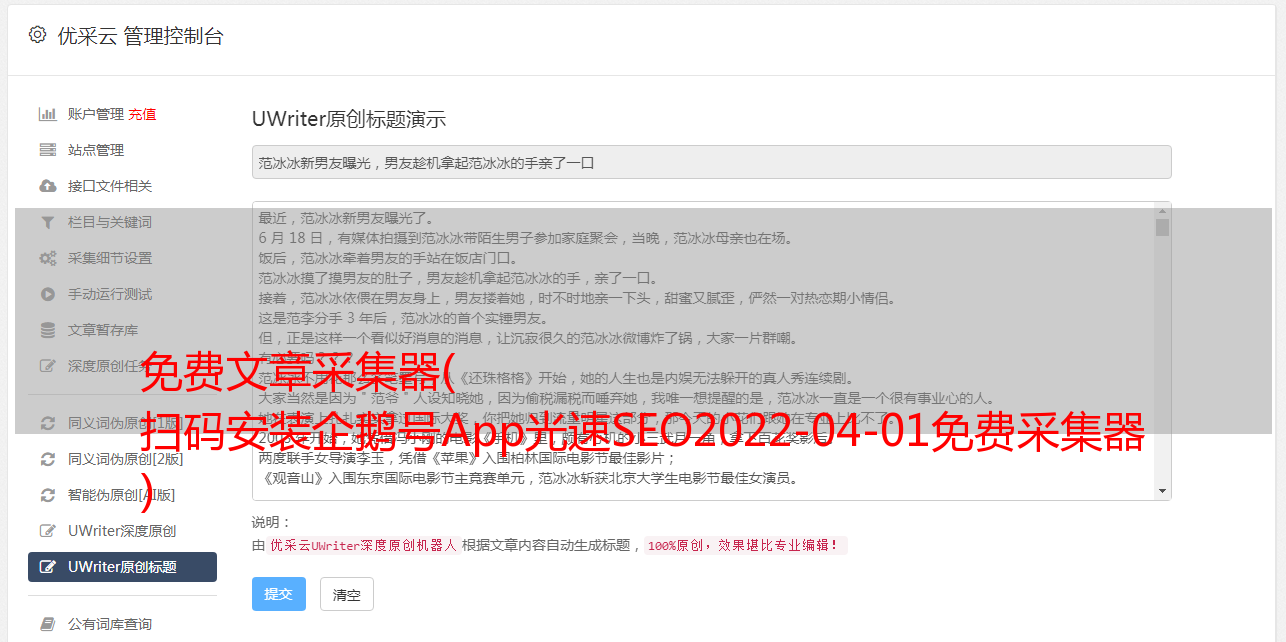Click the server icon for 站点管理
Viewport: 1286px width, 642px height.
[47, 150]
